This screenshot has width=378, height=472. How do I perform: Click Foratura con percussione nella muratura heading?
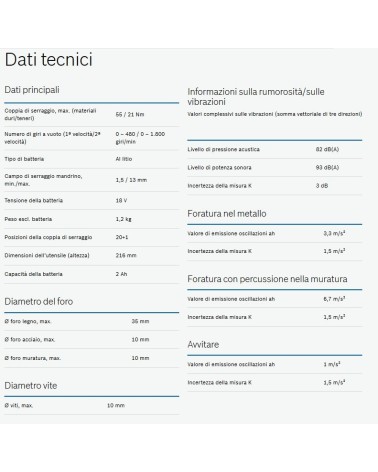click(x=267, y=279)
